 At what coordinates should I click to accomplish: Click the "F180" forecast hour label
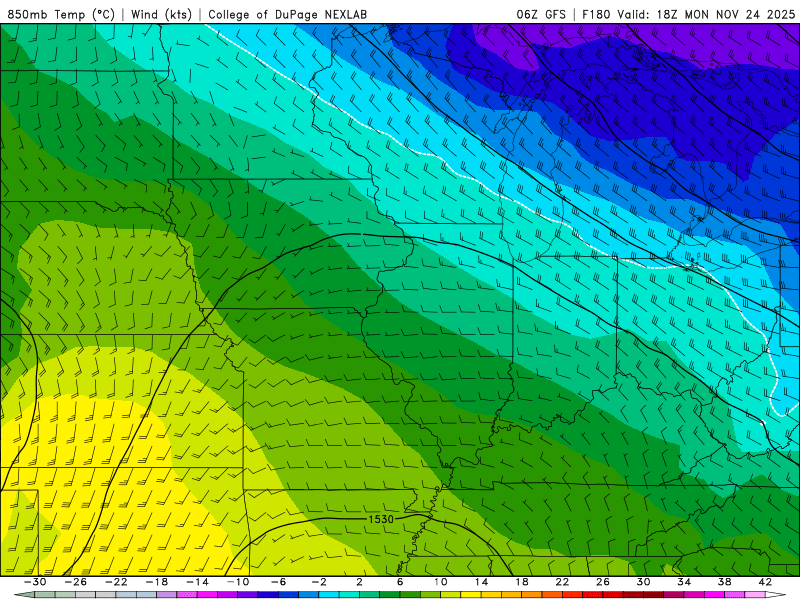[596, 14]
